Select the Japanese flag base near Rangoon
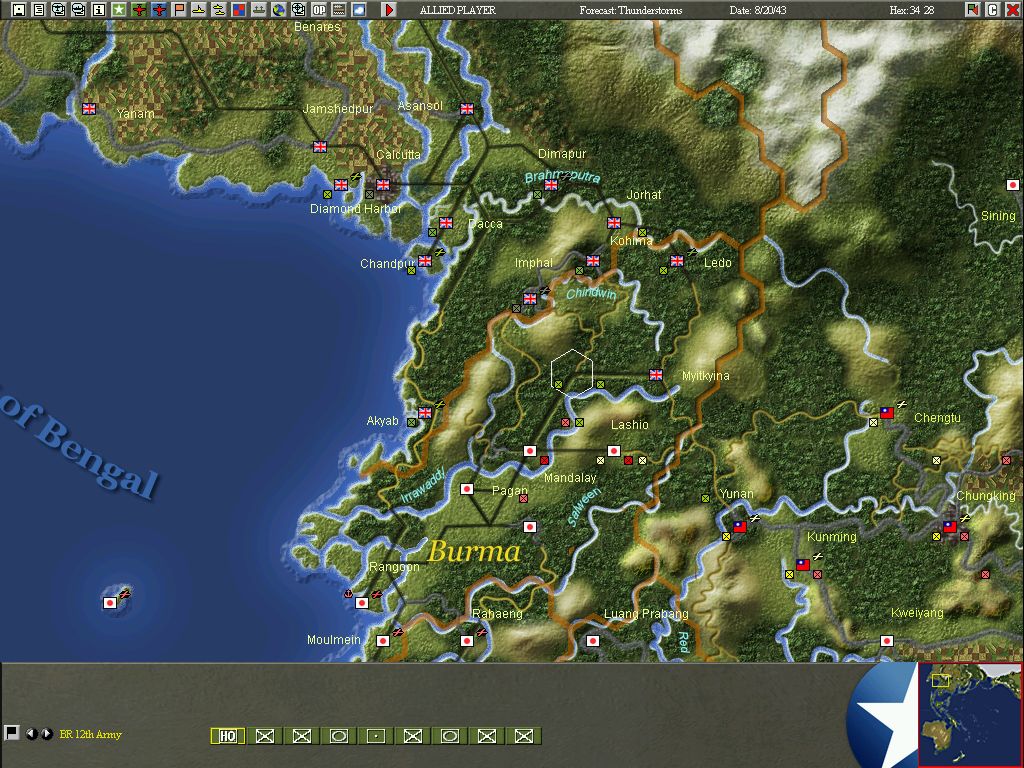 tap(362, 602)
